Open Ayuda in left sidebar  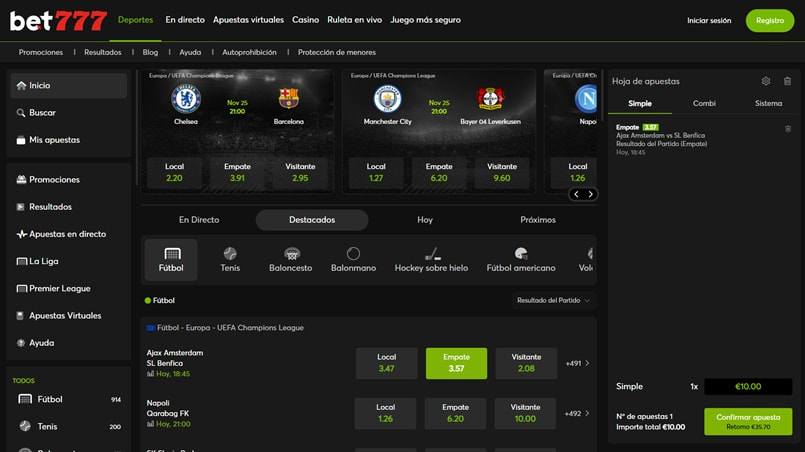[x=69, y=343]
